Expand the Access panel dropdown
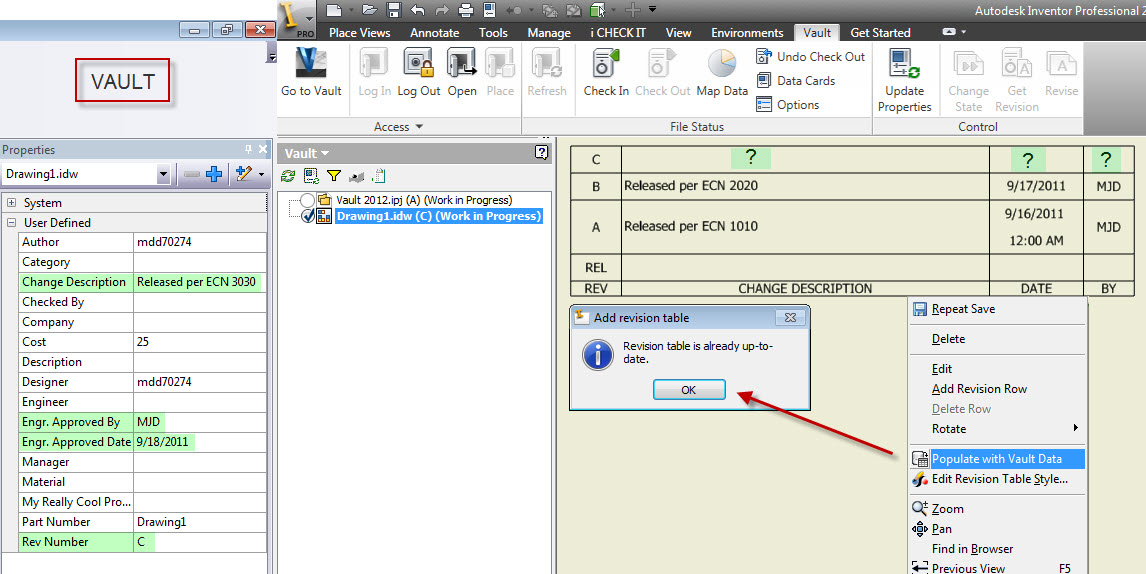Screen dimensions: 1146x574 [398, 126]
